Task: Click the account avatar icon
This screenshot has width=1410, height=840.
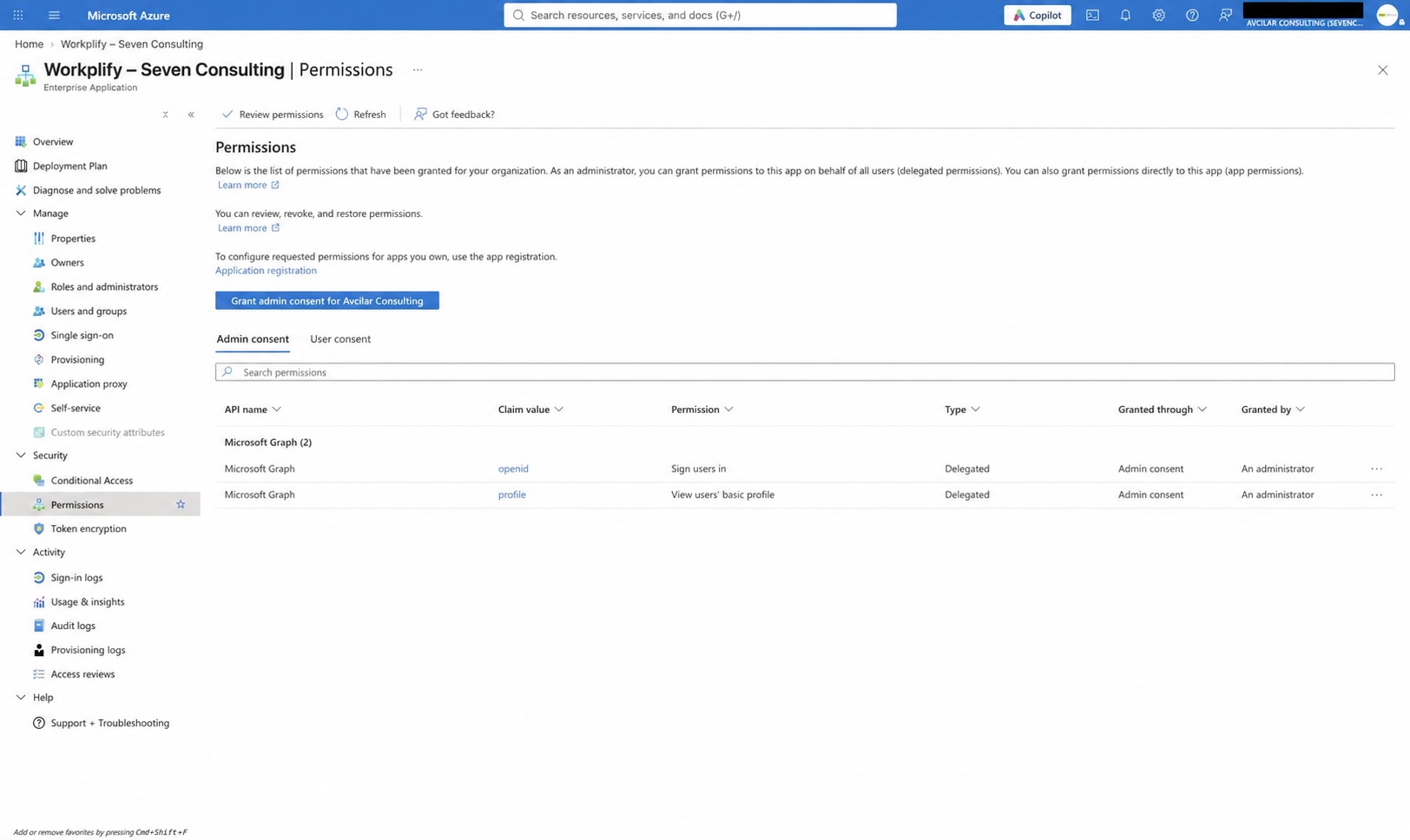Action: click(1388, 15)
